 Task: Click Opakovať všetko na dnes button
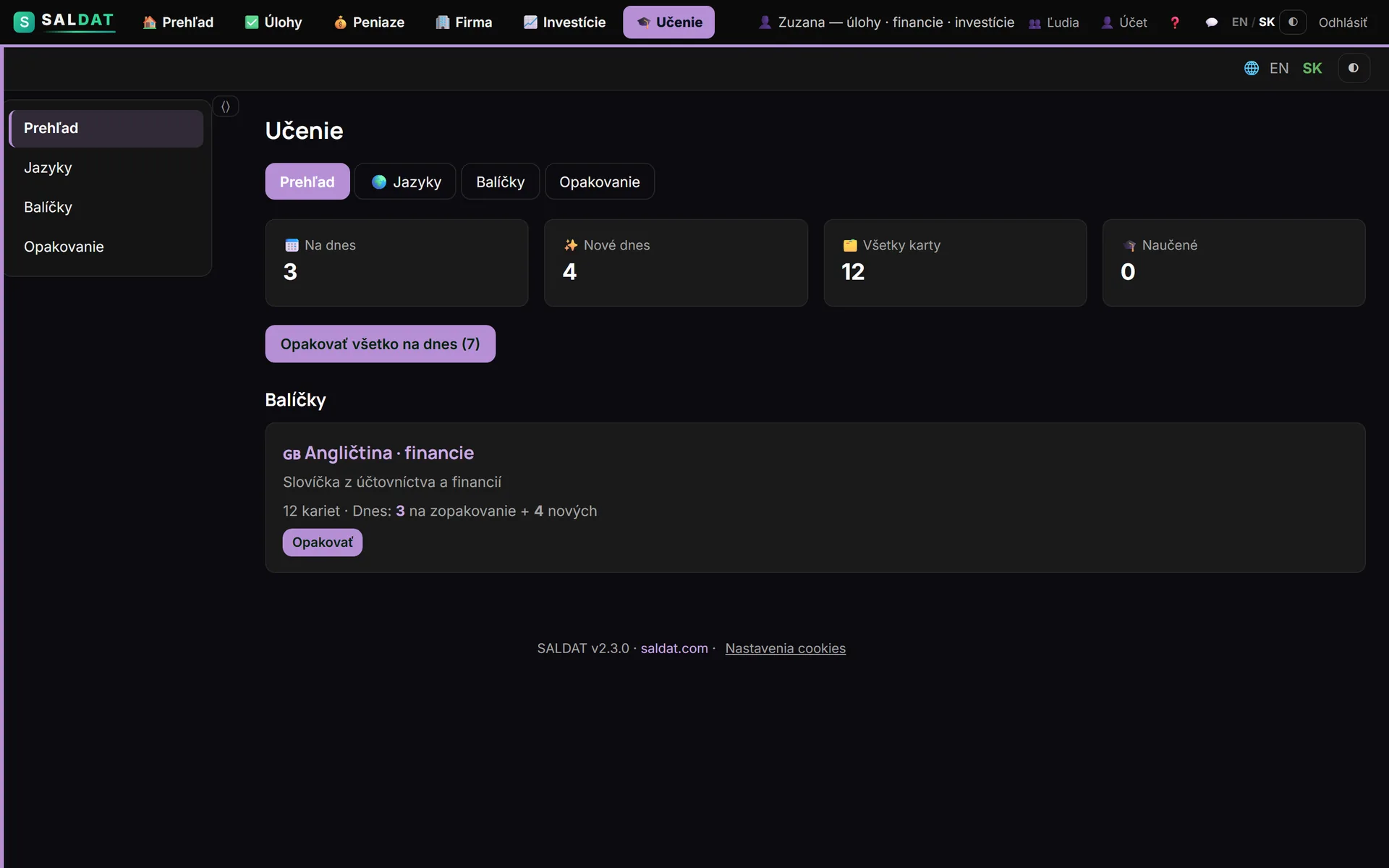381,344
